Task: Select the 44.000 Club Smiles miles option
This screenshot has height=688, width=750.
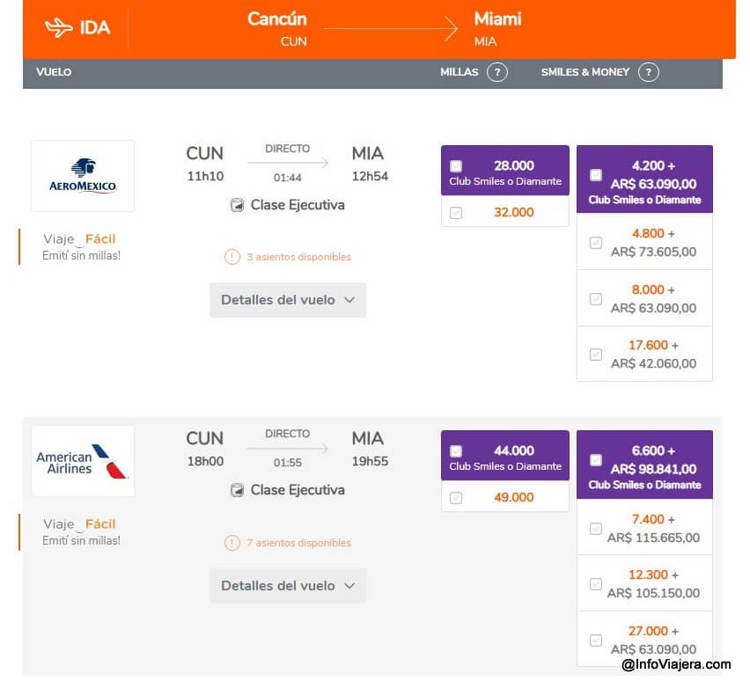Action: click(456, 451)
